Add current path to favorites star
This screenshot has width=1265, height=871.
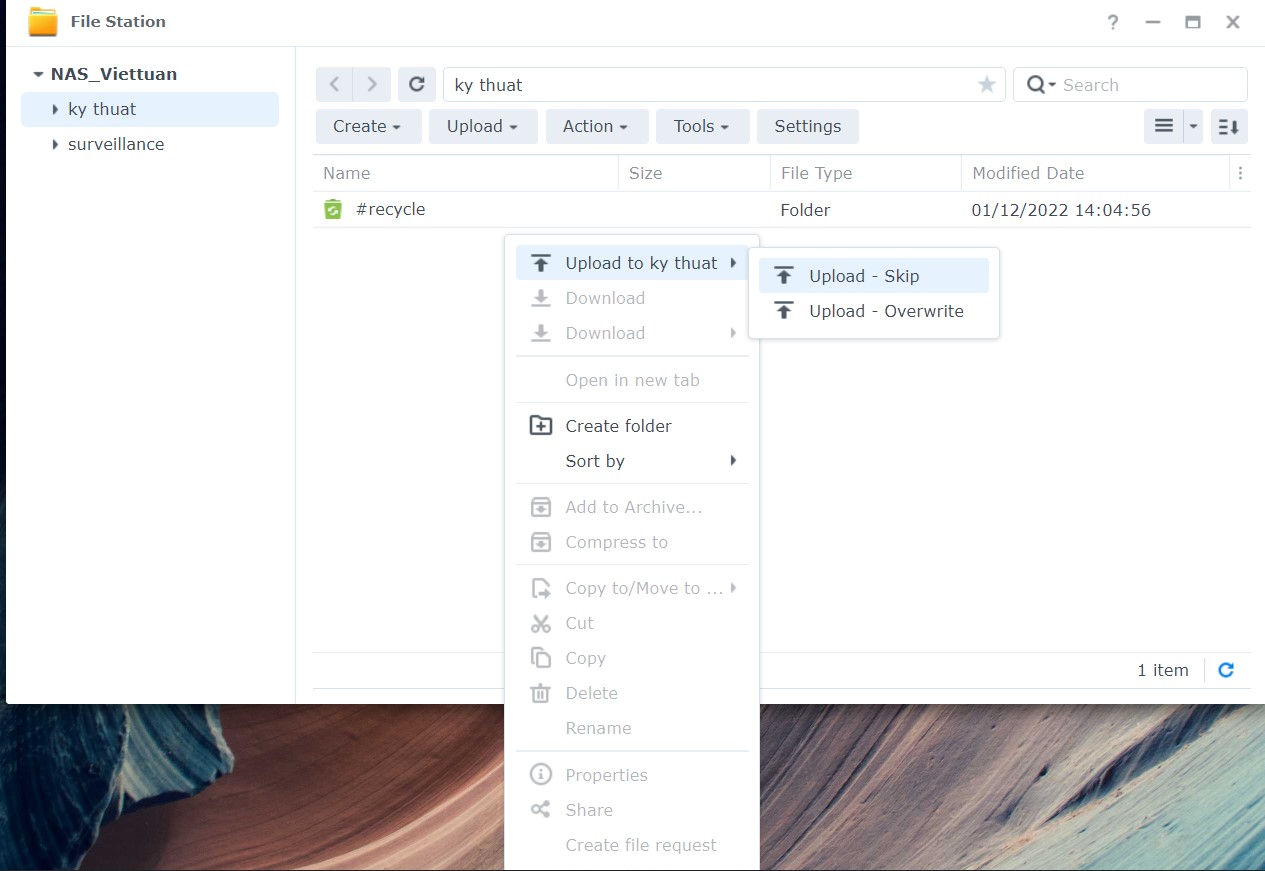coord(987,85)
